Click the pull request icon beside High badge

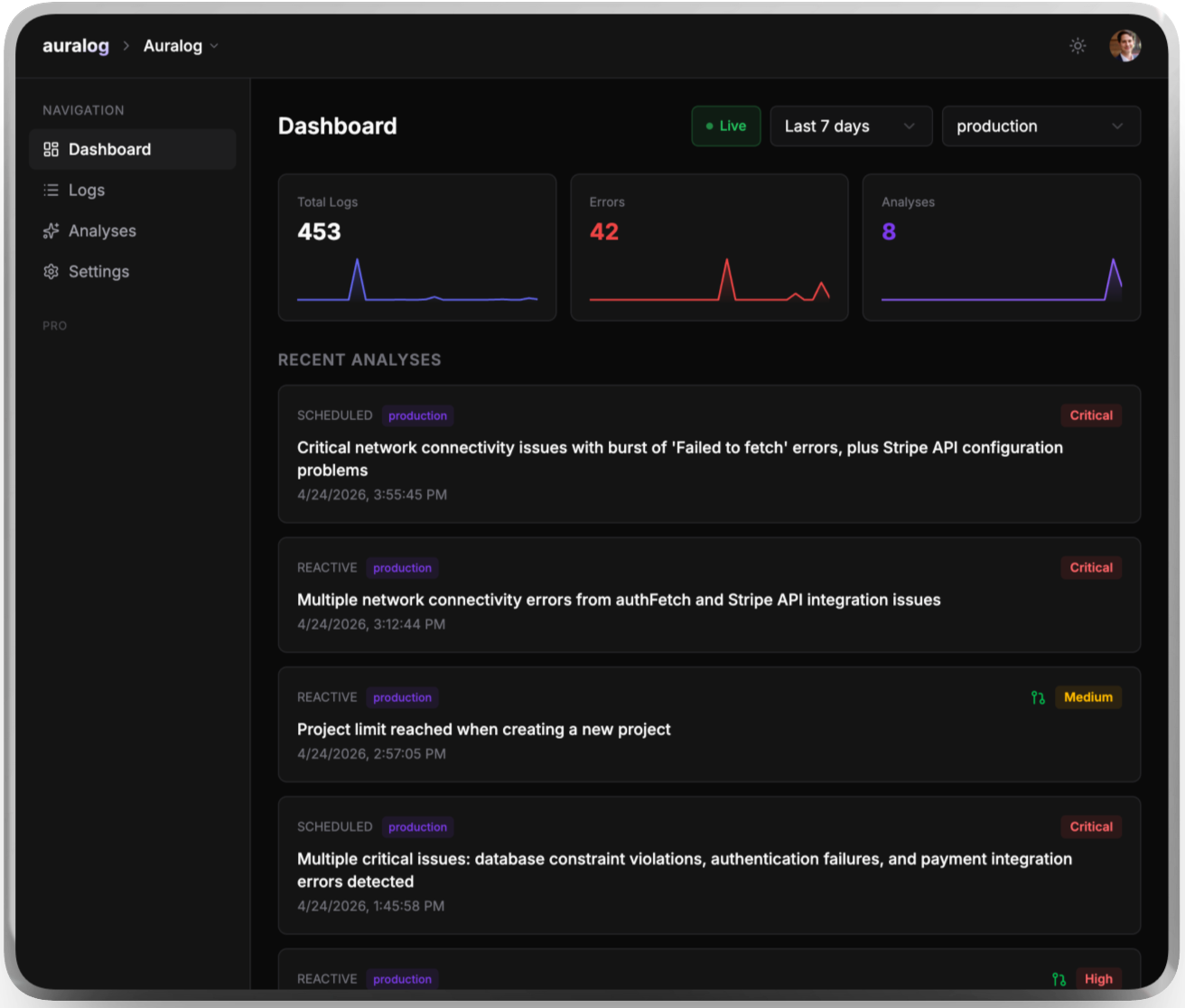pos(1059,979)
